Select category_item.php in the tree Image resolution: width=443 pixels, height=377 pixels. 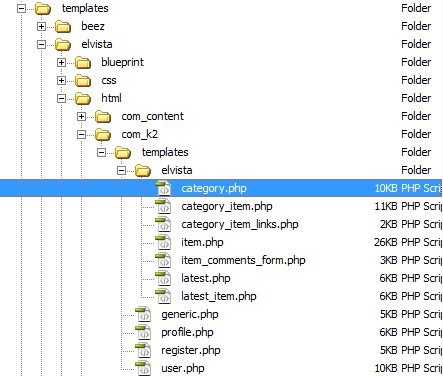[227, 206]
